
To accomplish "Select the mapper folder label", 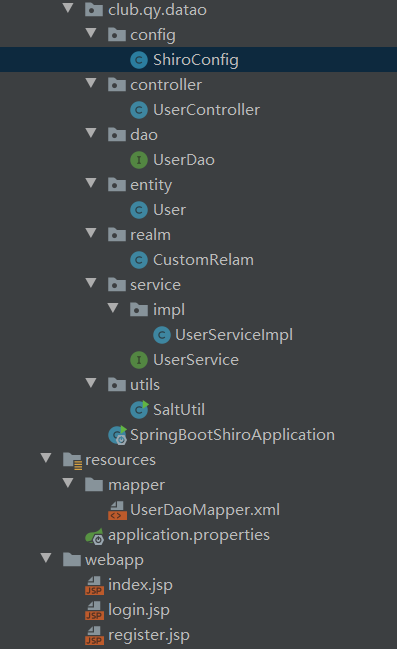I will tap(136, 486).
